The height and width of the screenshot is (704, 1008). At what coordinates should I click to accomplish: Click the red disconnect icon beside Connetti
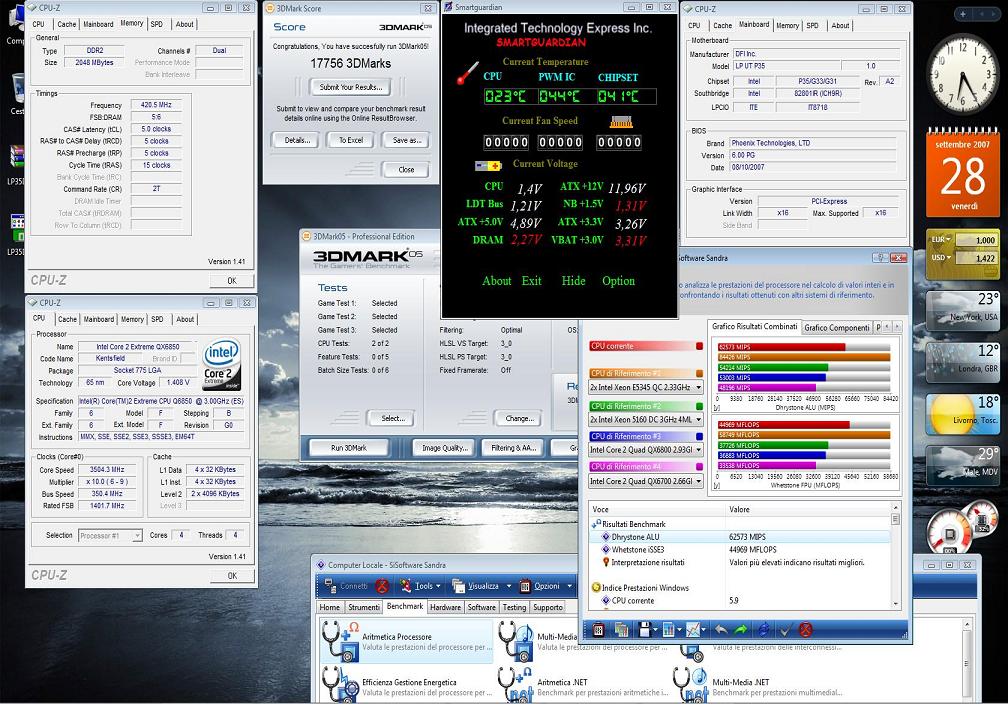coord(382,586)
